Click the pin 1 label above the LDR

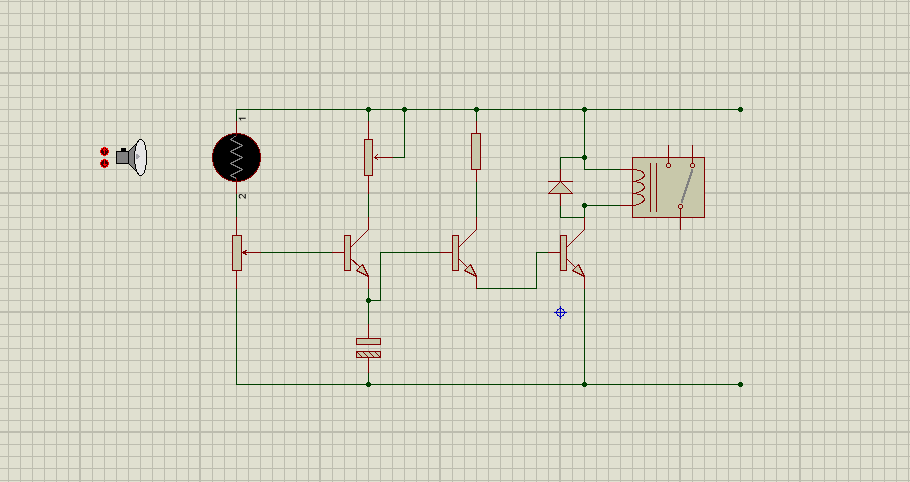[243, 119]
